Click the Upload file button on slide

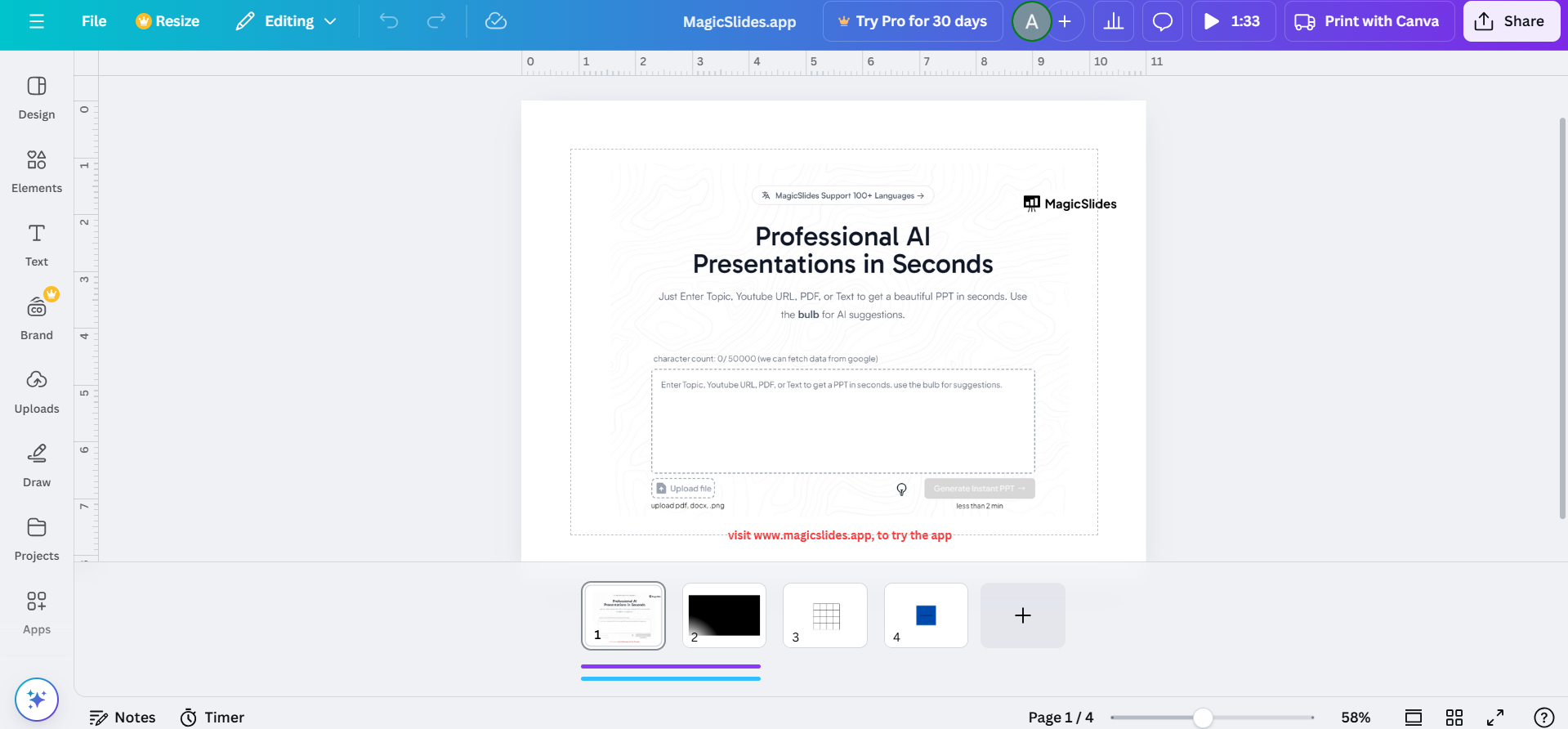coord(683,488)
